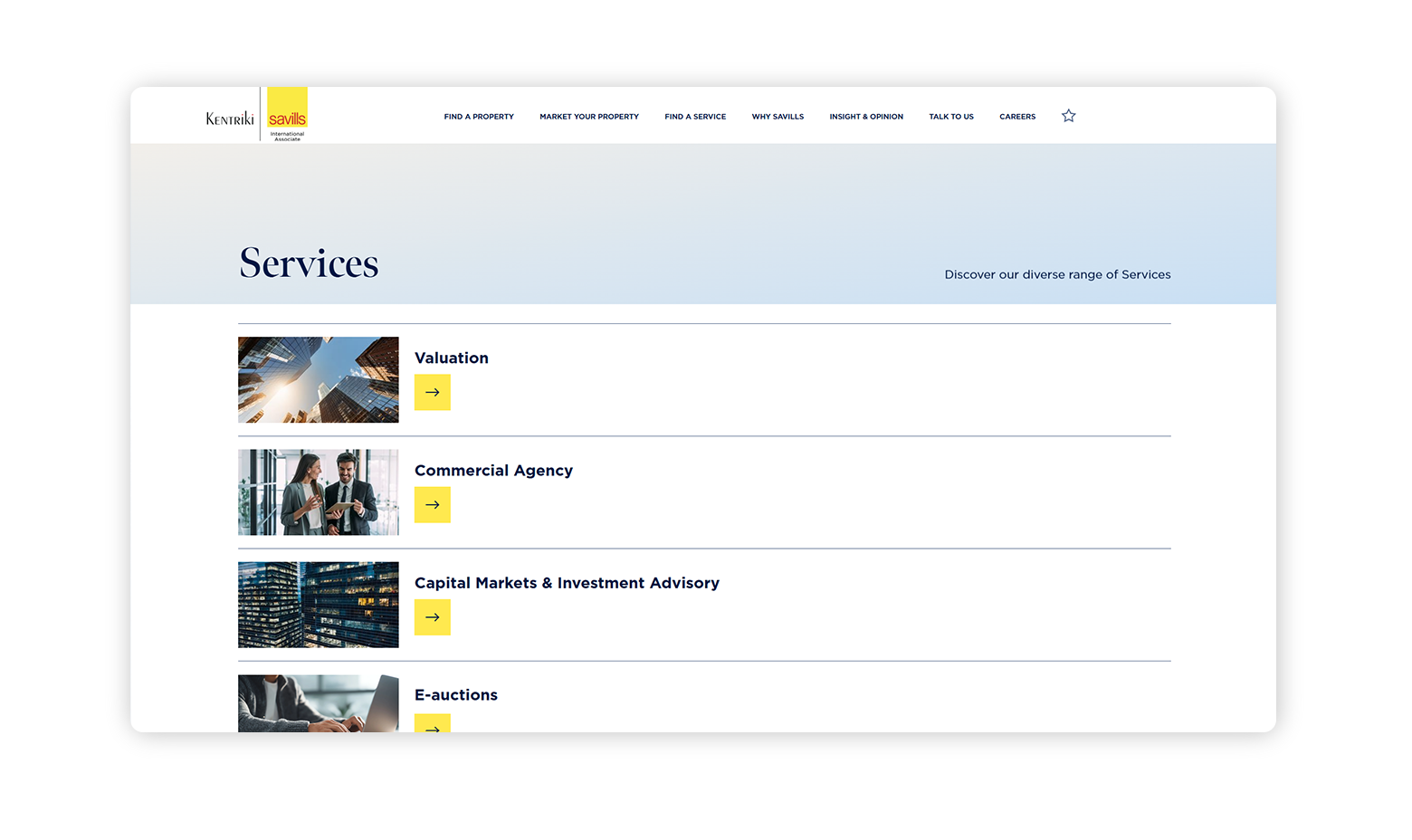1412x840 pixels.
Task: Open Capital Markets via its yellow arrow icon
Action: click(x=432, y=616)
